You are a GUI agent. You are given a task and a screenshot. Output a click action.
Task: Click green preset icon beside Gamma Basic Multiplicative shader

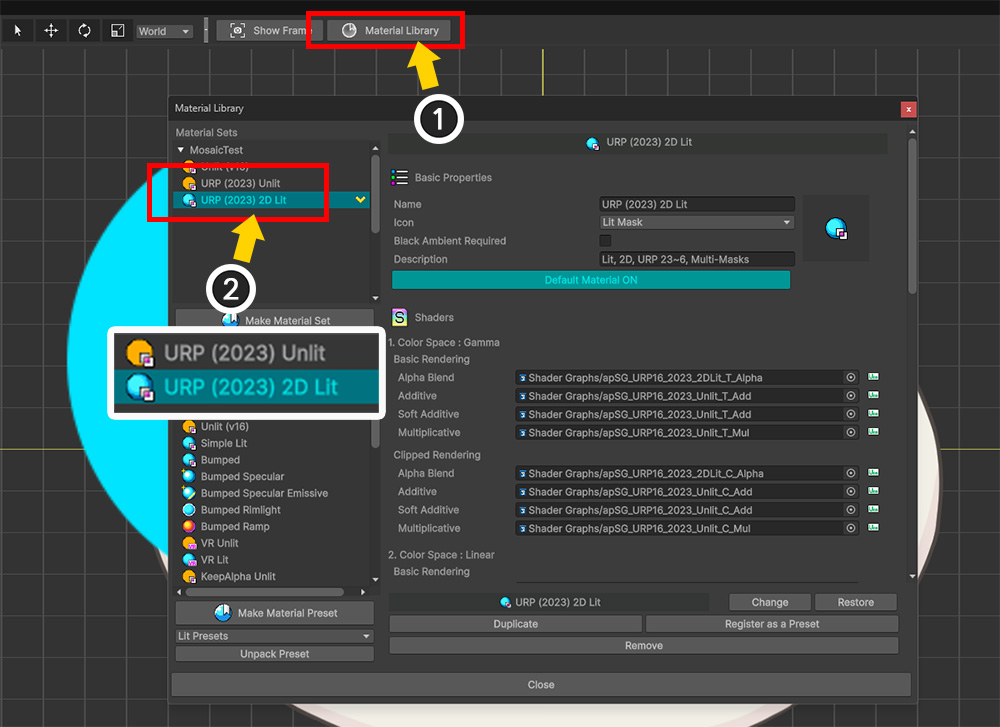(873, 433)
